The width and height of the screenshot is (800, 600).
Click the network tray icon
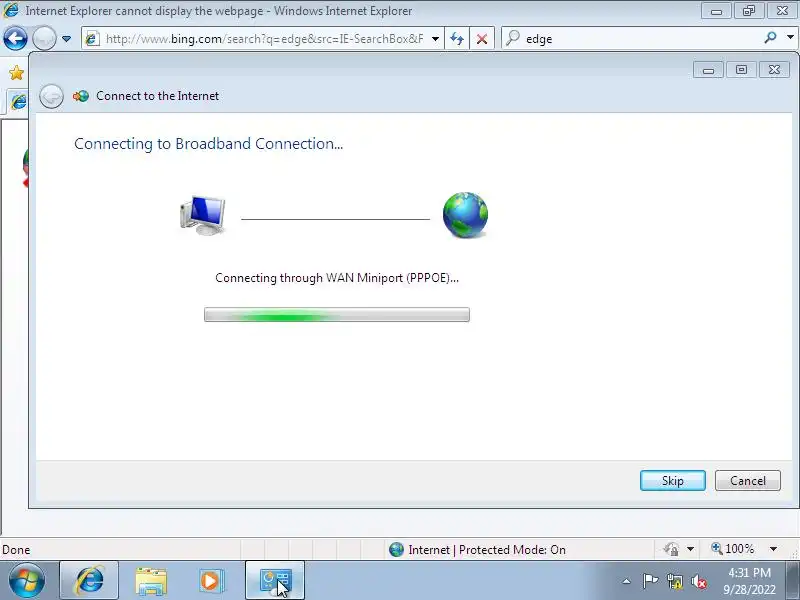tap(674, 581)
